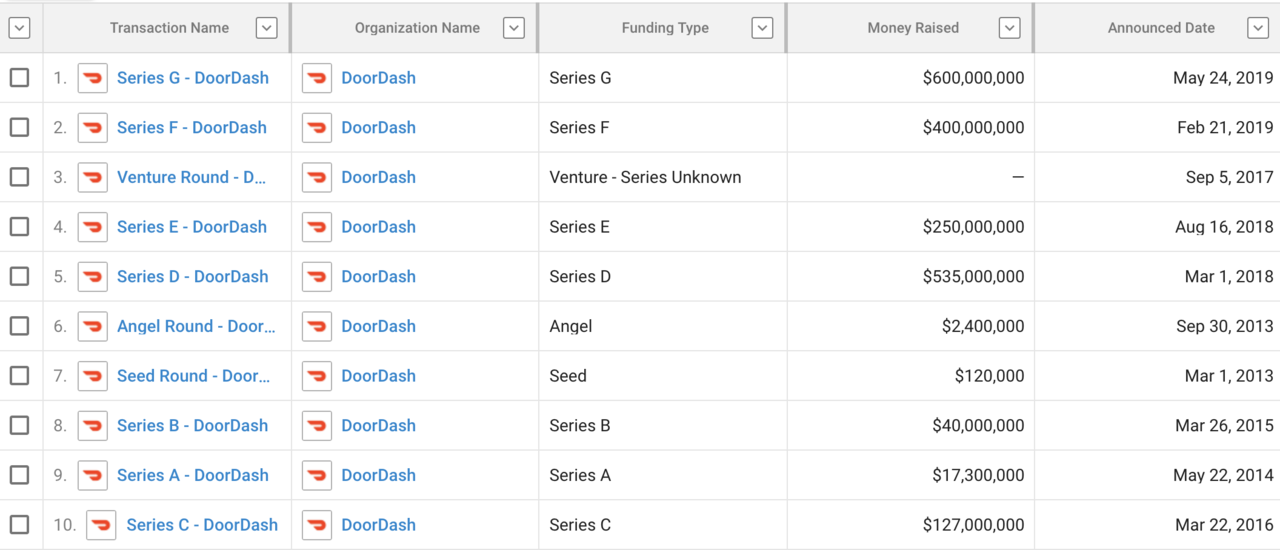
Task: Click DoorDash logo icon beside Series G transaction
Action: click(93, 78)
